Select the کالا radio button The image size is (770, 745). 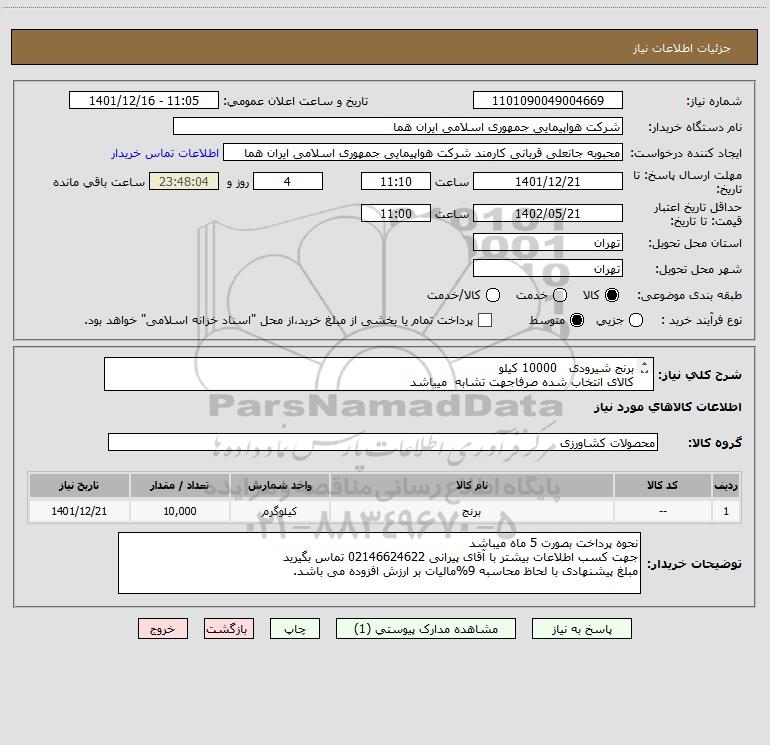(612, 295)
